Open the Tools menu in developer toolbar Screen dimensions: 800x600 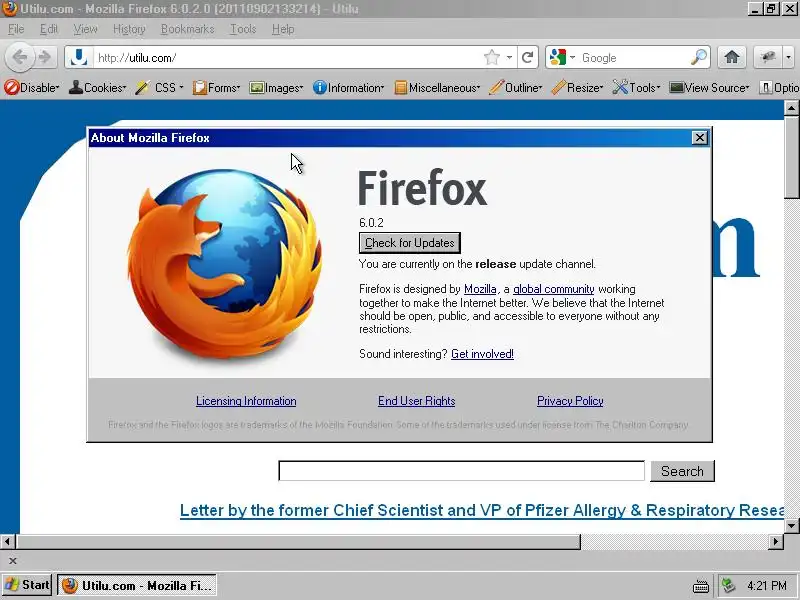[637, 88]
